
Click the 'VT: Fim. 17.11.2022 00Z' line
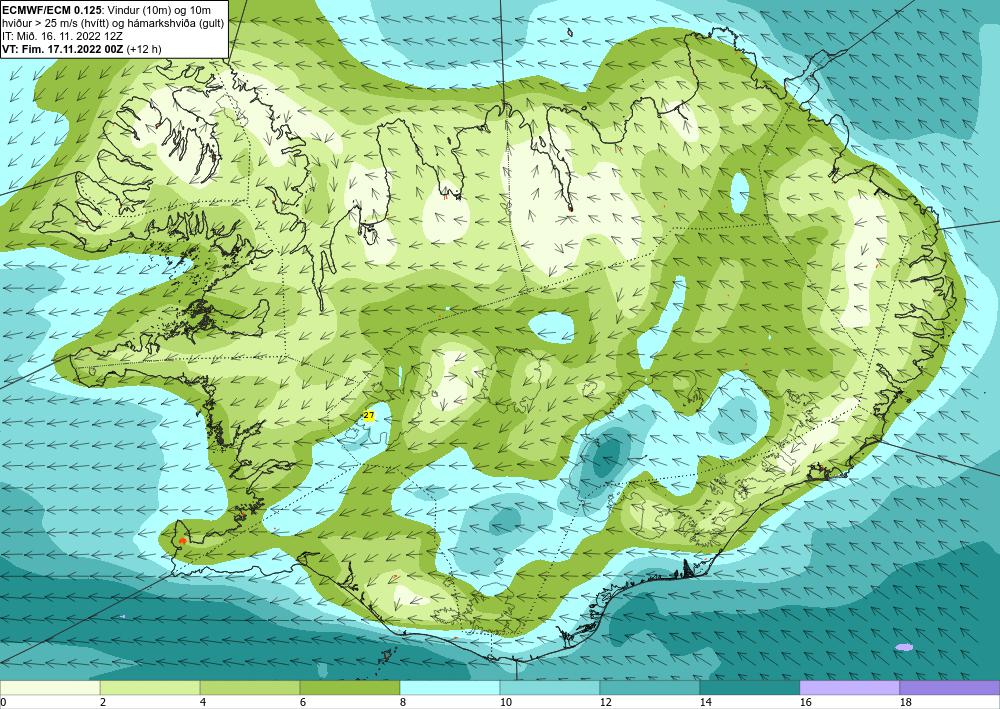tap(63, 49)
